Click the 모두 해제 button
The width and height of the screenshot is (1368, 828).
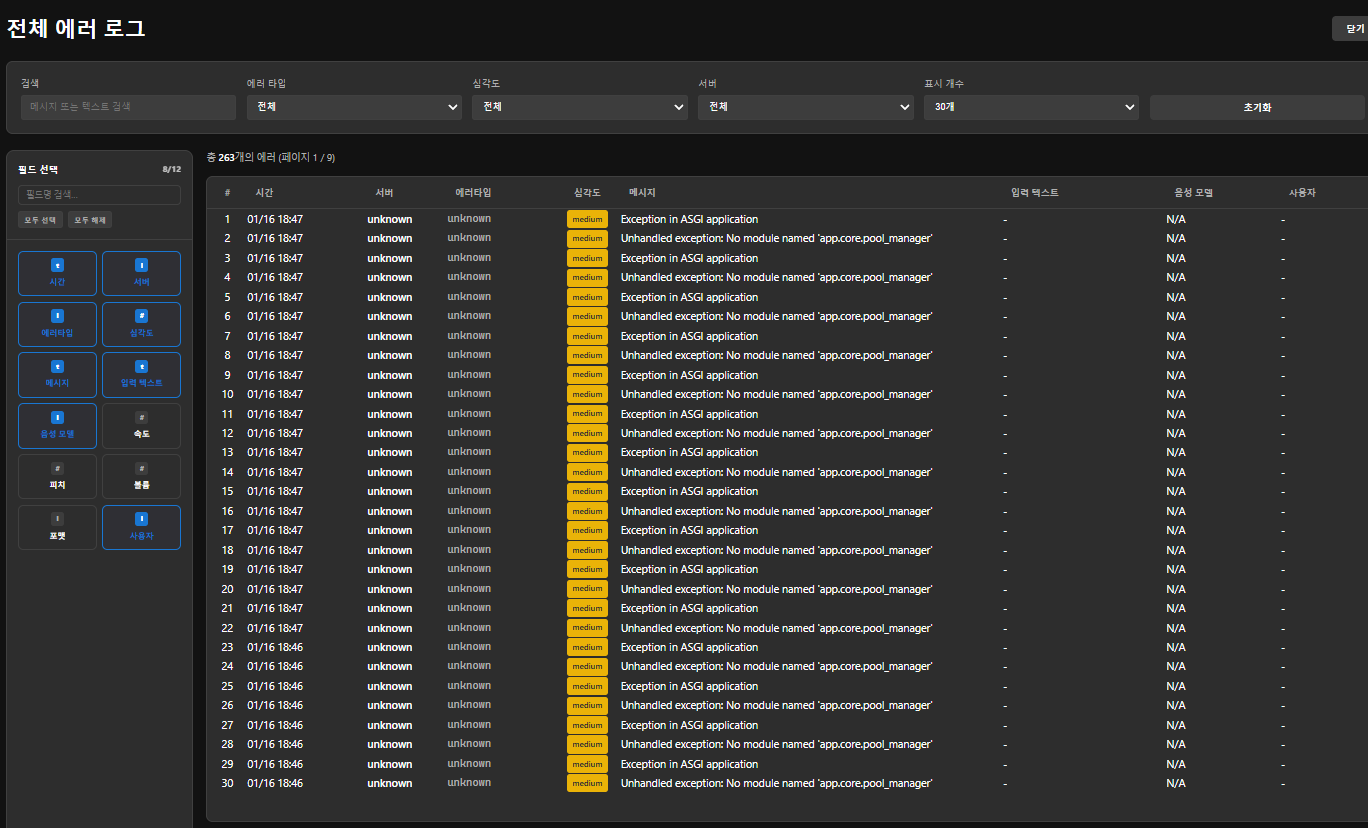(x=90, y=220)
